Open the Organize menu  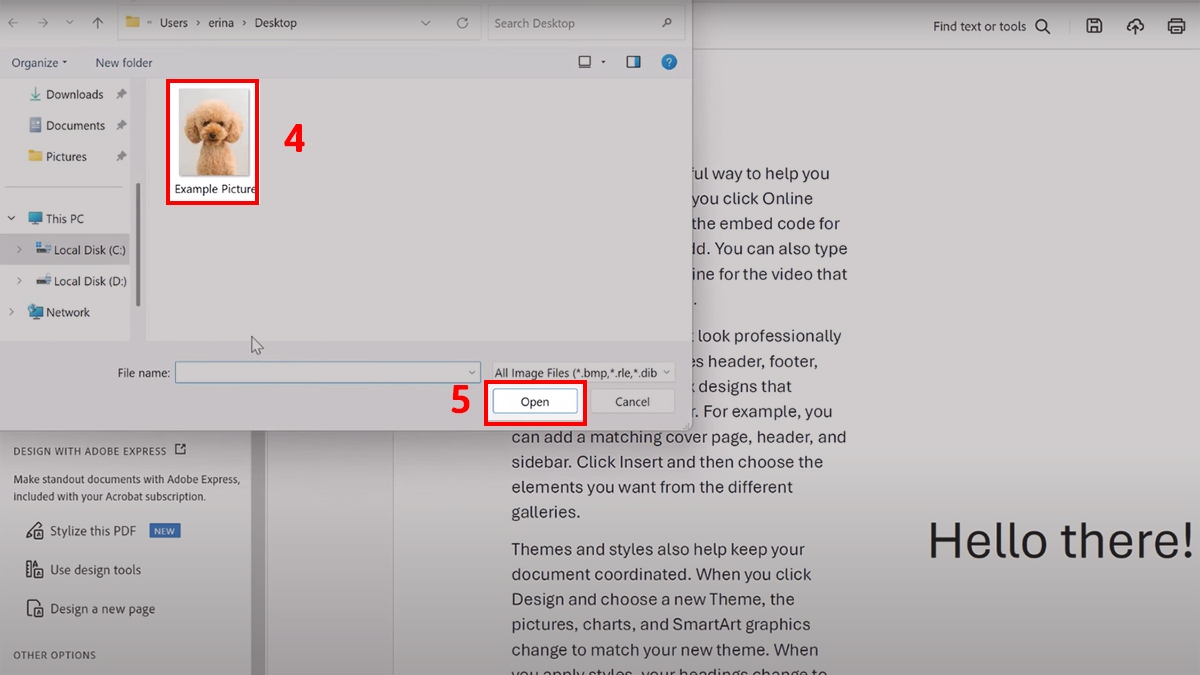(x=40, y=62)
